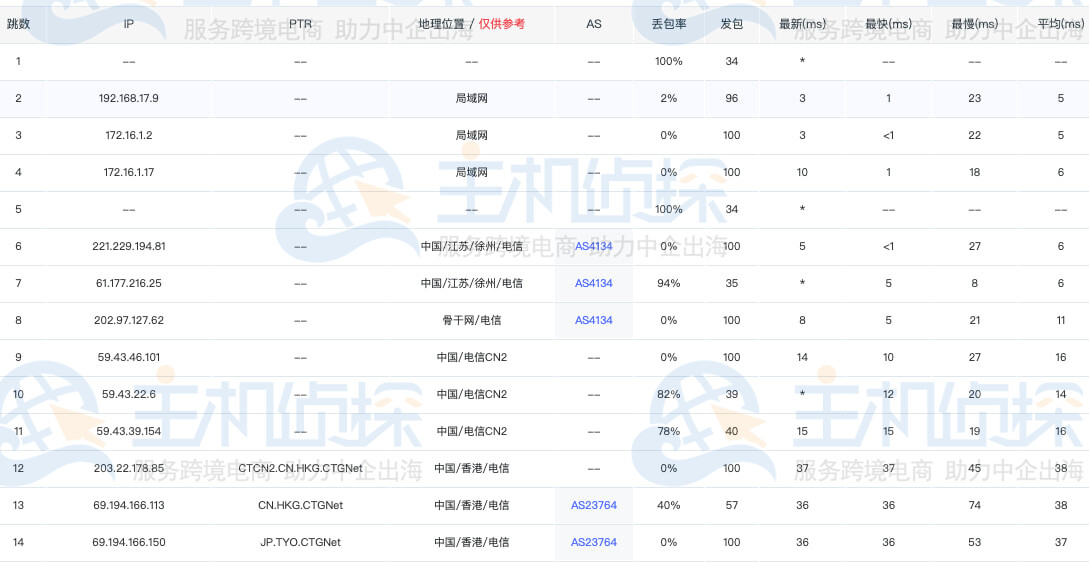Open the AS4134 link for IP 61.177.216.25
This screenshot has width=1089, height=562.
(x=593, y=283)
